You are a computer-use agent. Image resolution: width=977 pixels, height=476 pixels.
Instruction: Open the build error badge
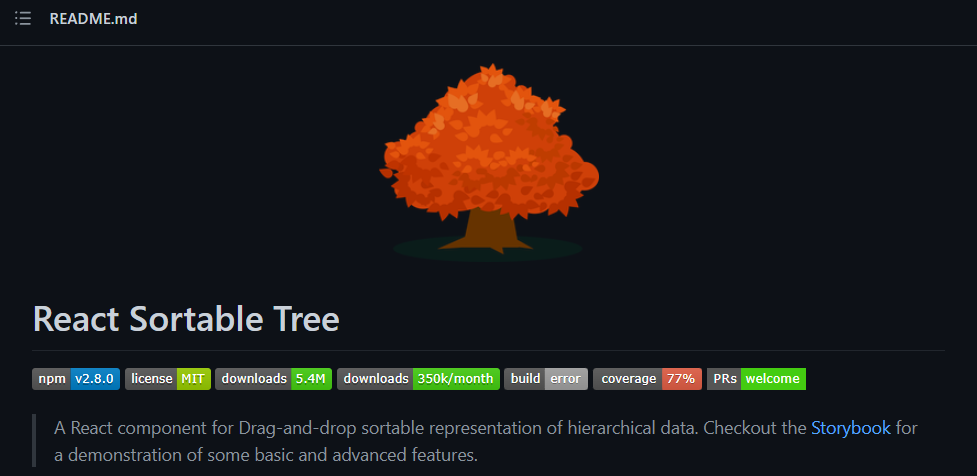[546, 379]
